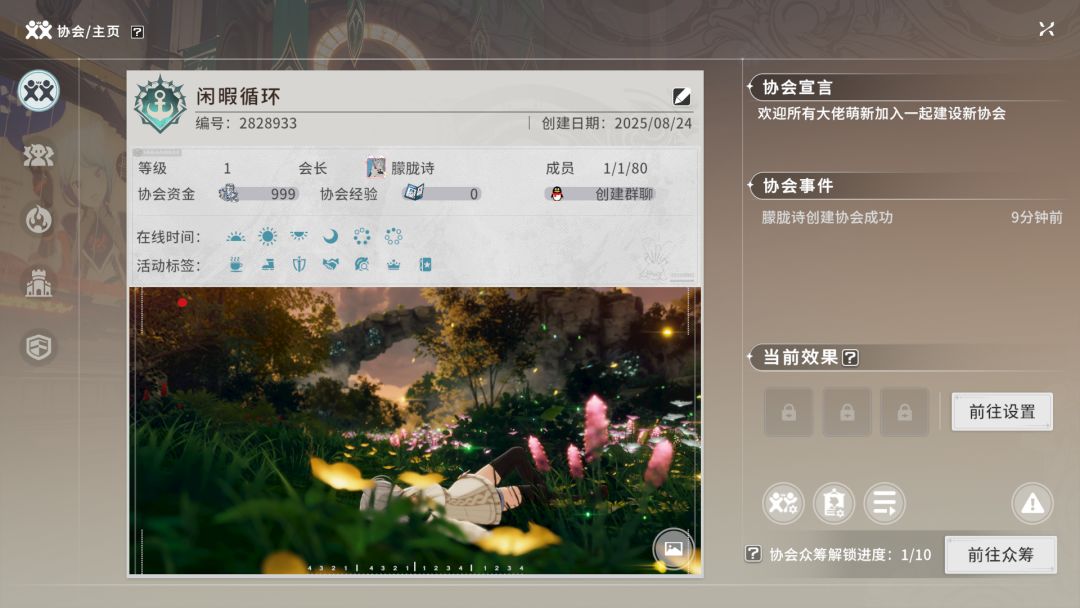Toggle the sunrise online-time icon
The width and height of the screenshot is (1080, 608).
236,237
